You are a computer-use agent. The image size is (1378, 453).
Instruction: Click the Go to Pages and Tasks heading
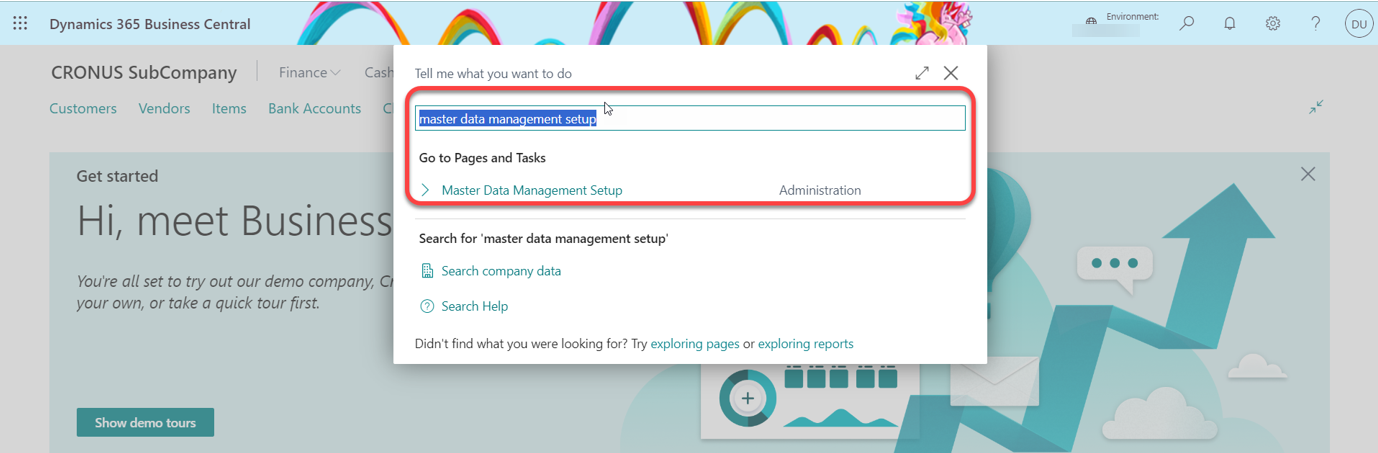[482, 158]
